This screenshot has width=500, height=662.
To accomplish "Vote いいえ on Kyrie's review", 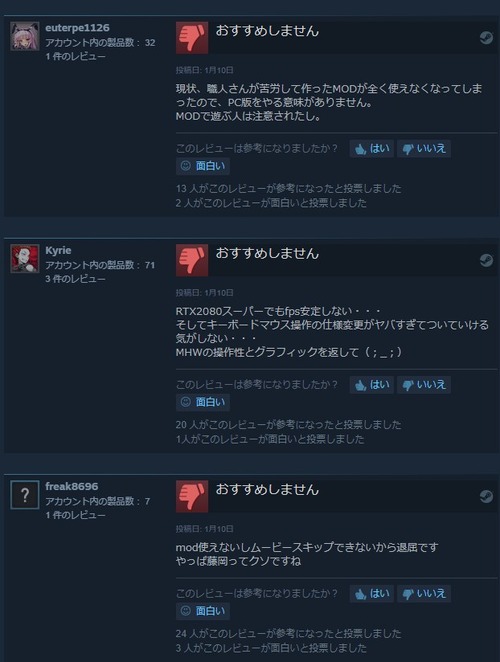I will 424,385.
